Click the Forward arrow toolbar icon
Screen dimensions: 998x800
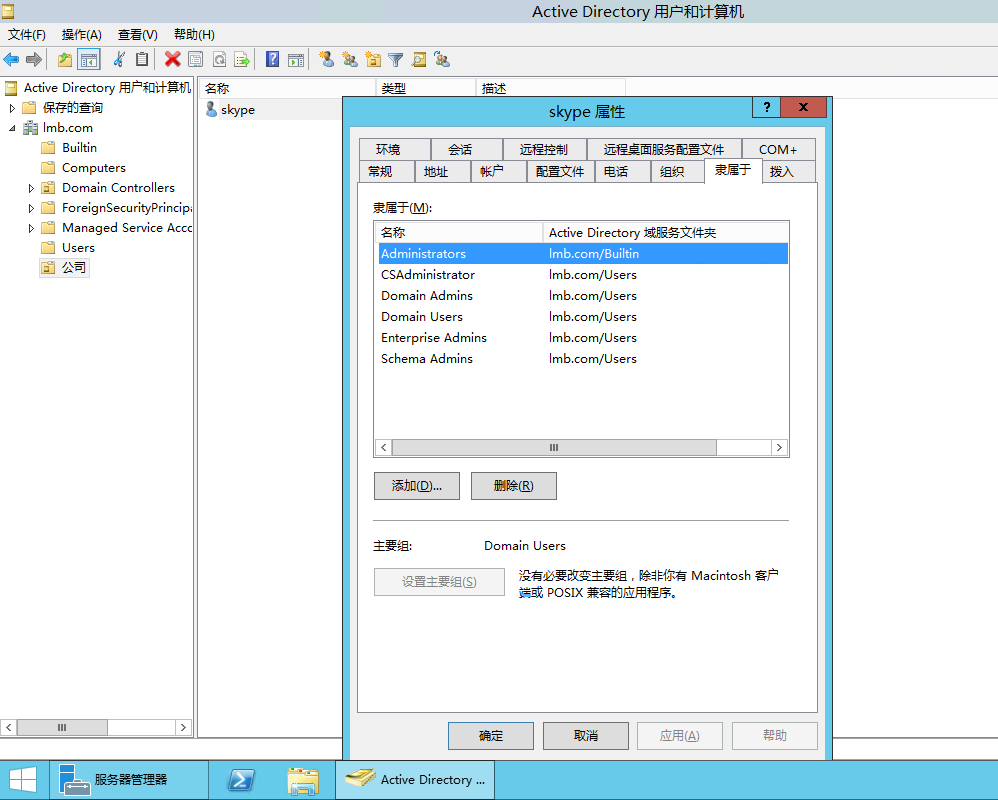click(x=34, y=60)
